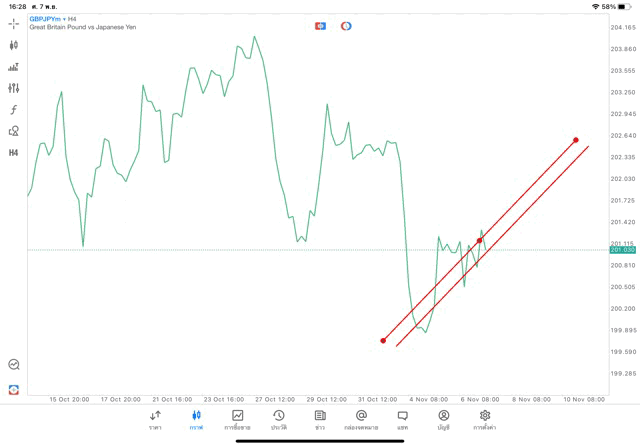Open the drawing objects shapes tool
640x447 pixels.
[14, 131]
